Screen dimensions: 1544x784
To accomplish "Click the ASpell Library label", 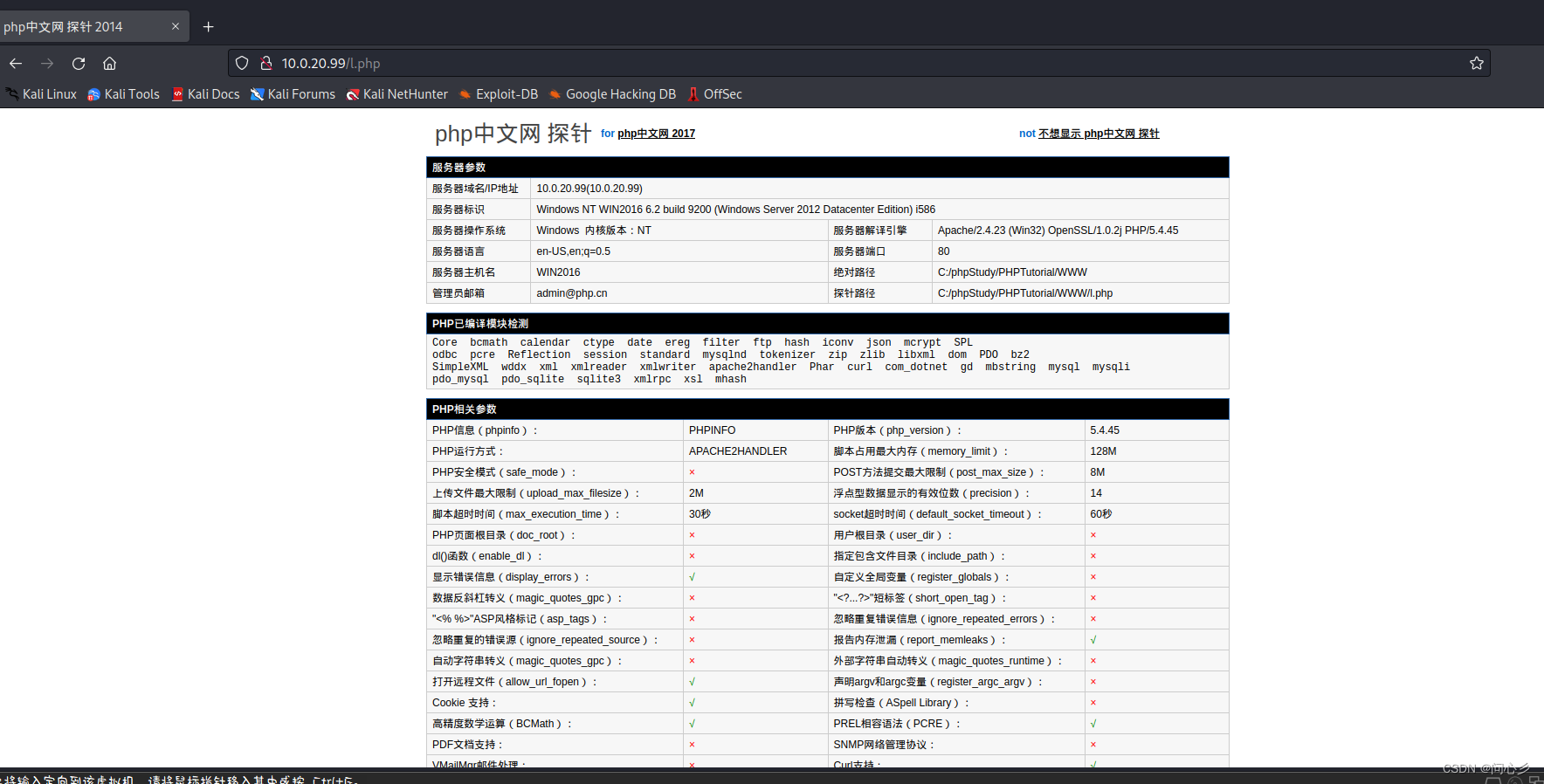I will point(901,703).
